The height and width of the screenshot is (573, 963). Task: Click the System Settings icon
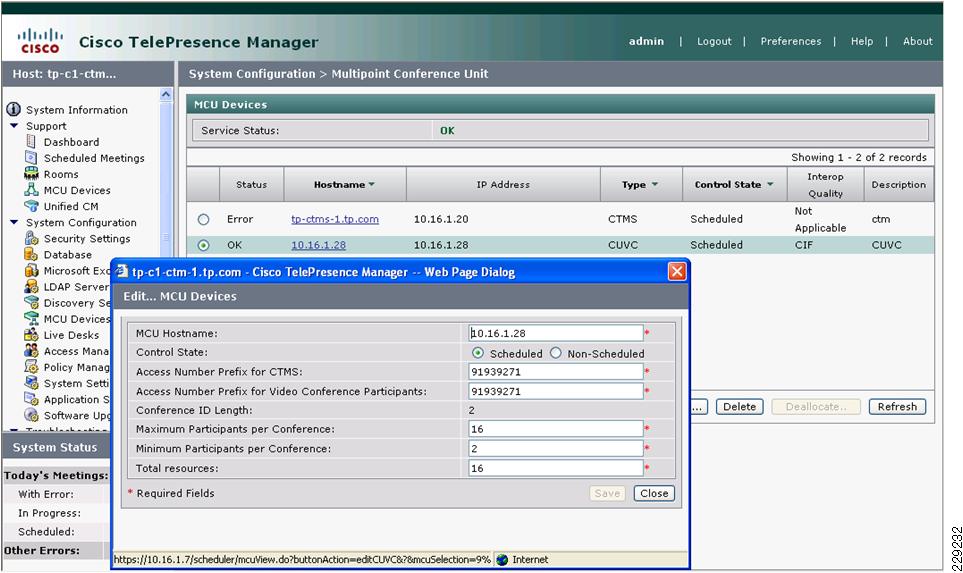(x=31, y=383)
